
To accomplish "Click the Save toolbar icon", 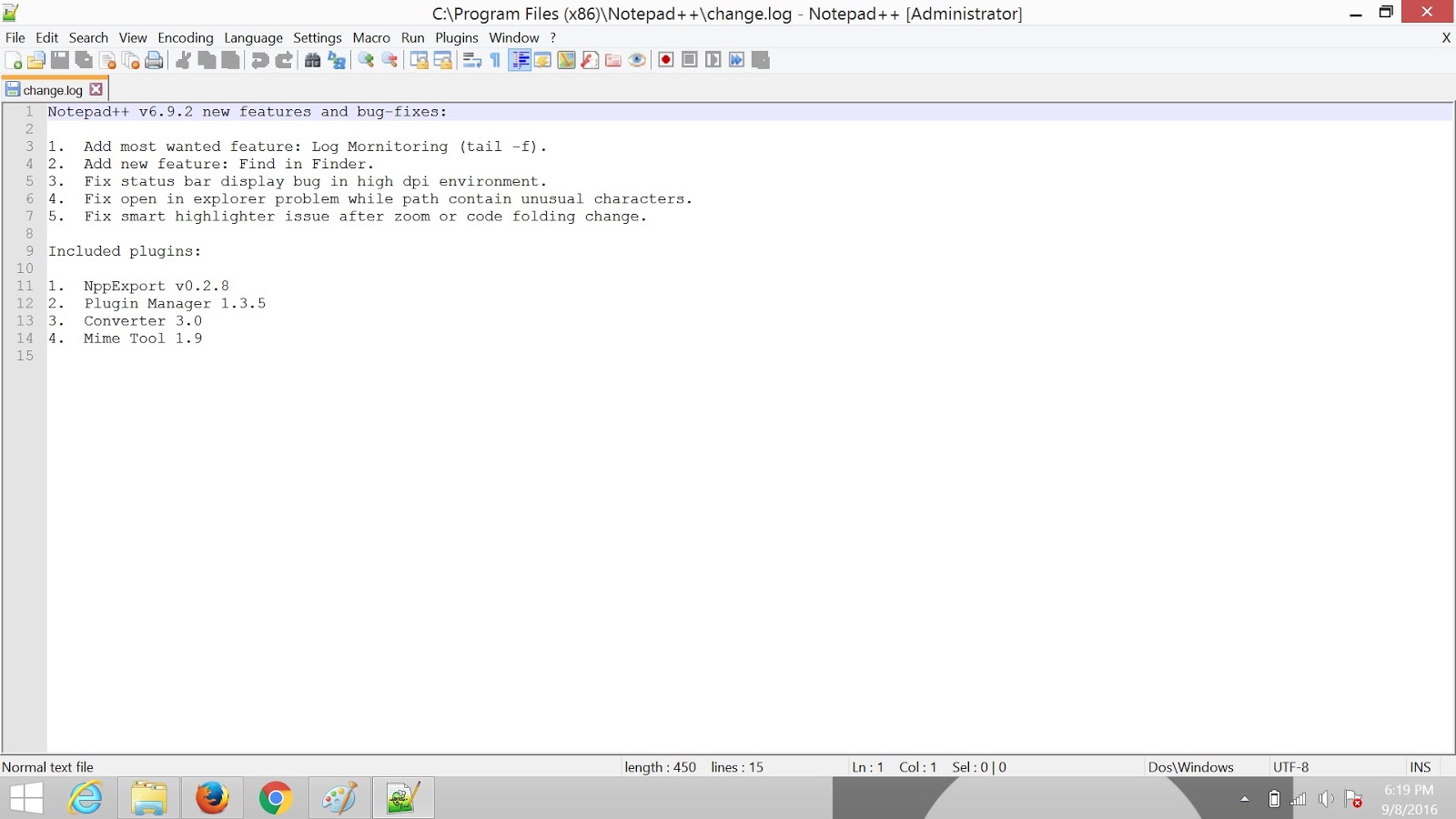I will click(60, 60).
